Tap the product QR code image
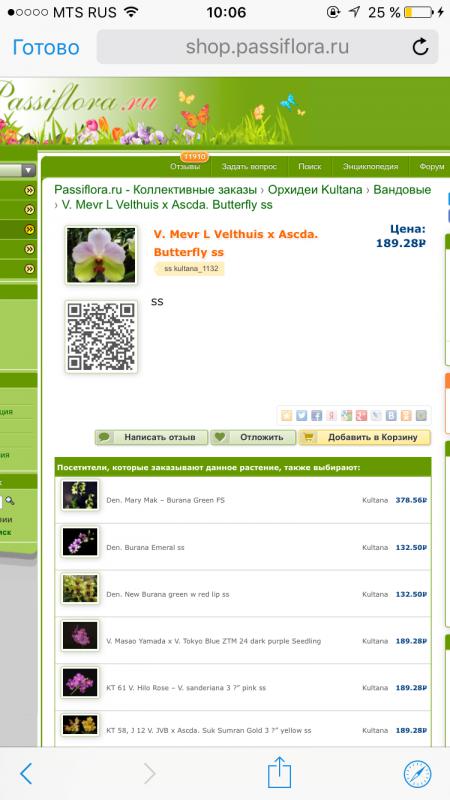Screen dimensions: 450x800 [101, 336]
